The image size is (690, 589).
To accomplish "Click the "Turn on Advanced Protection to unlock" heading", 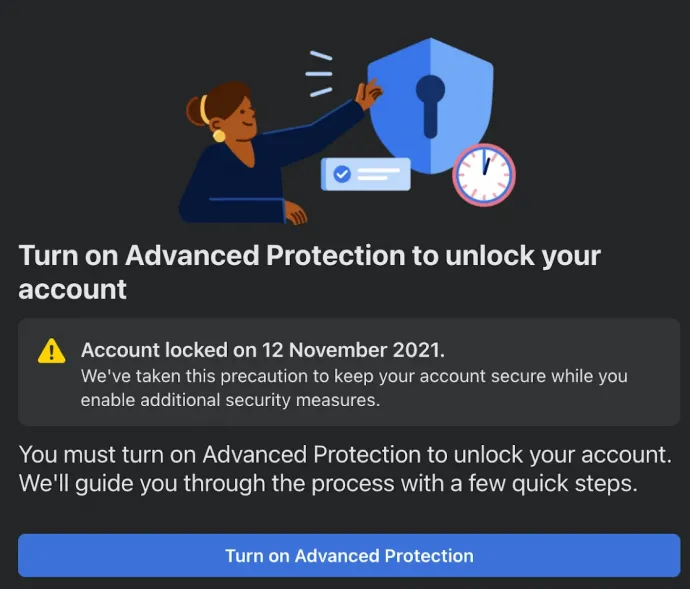I will coord(309,272).
